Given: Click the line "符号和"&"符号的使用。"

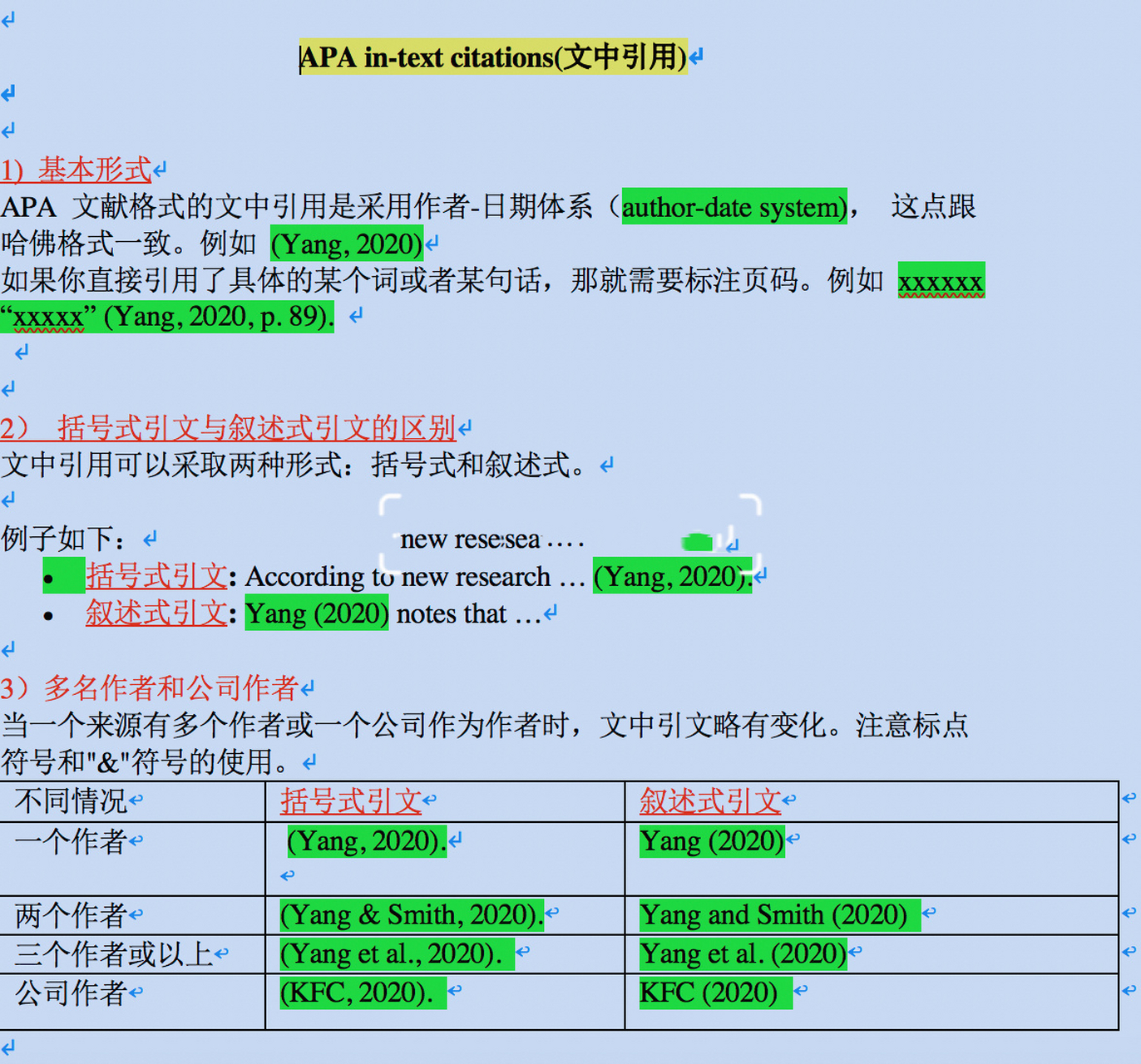Looking at the screenshot, I should 146,761.
